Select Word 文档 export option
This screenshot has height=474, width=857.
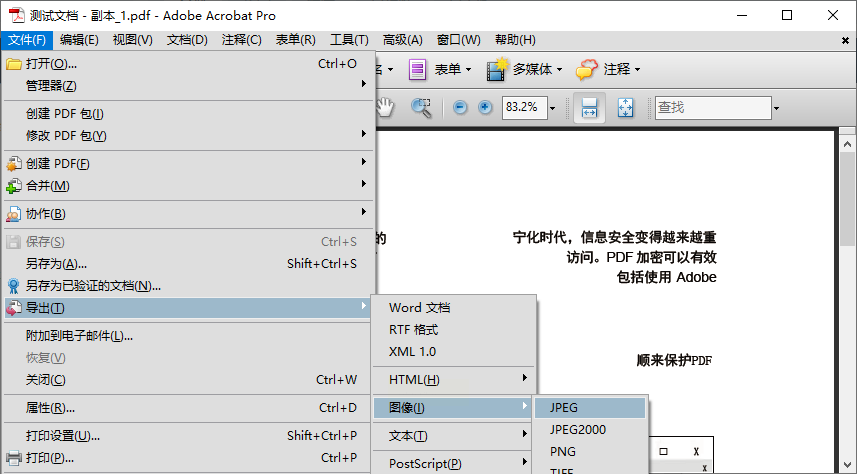click(x=420, y=308)
